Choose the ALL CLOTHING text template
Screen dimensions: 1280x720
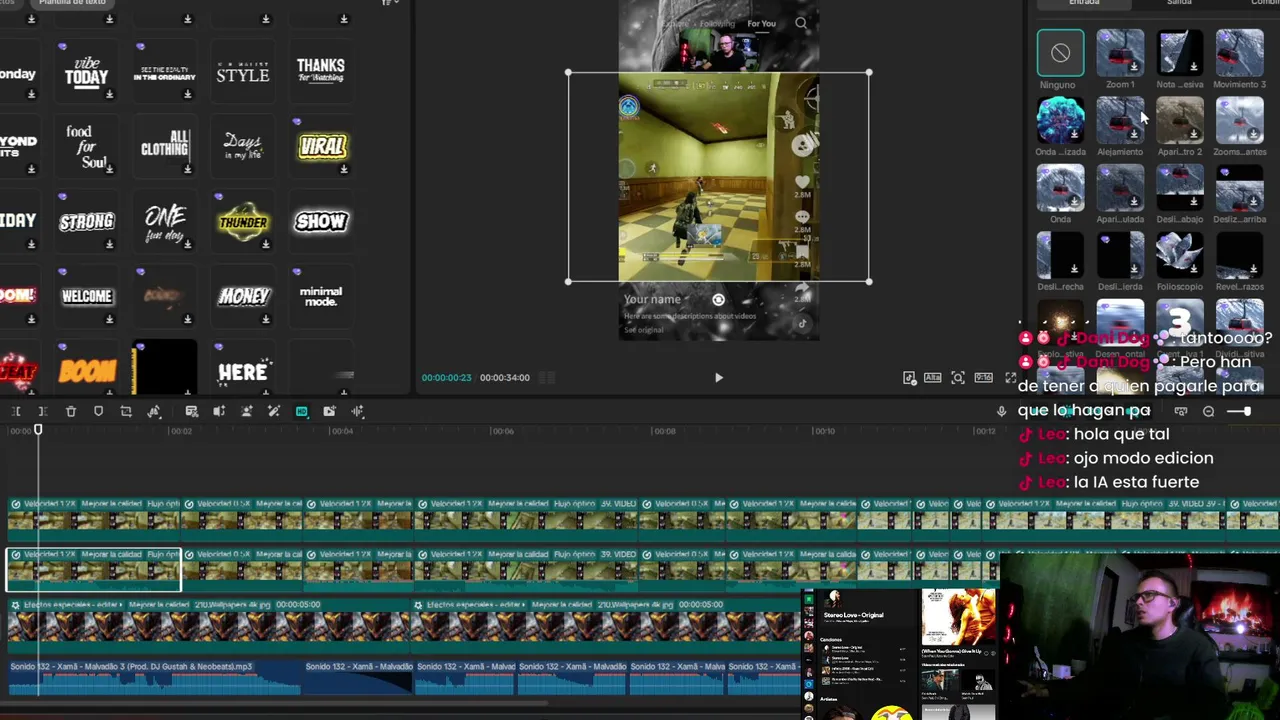pyautogui.click(x=165, y=146)
